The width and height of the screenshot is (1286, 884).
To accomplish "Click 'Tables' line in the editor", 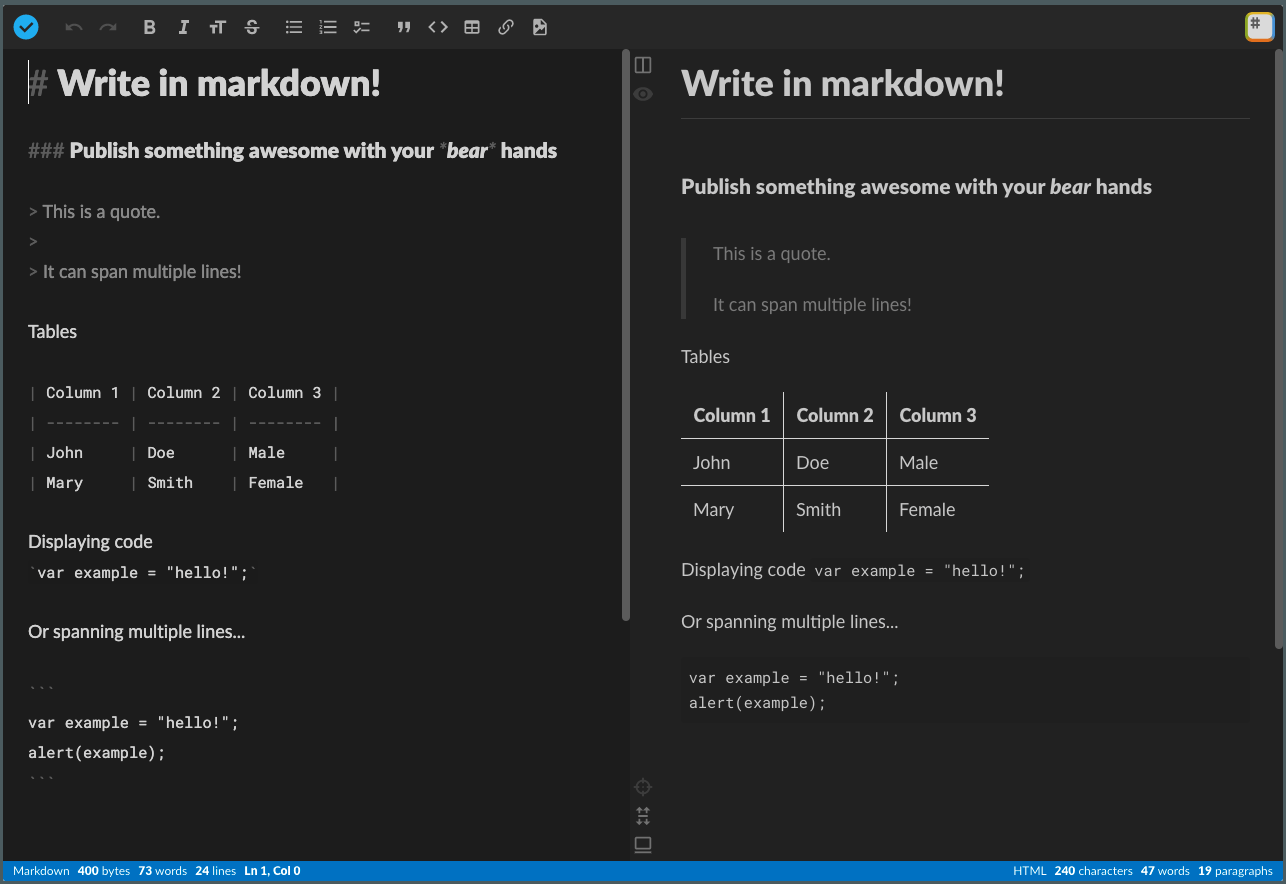I will 52,331.
